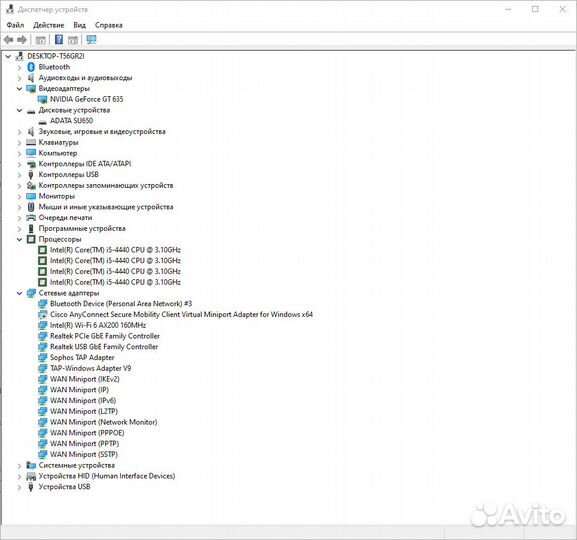Open the Справка menu
Screen dimensions: 577x540
point(109,25)
